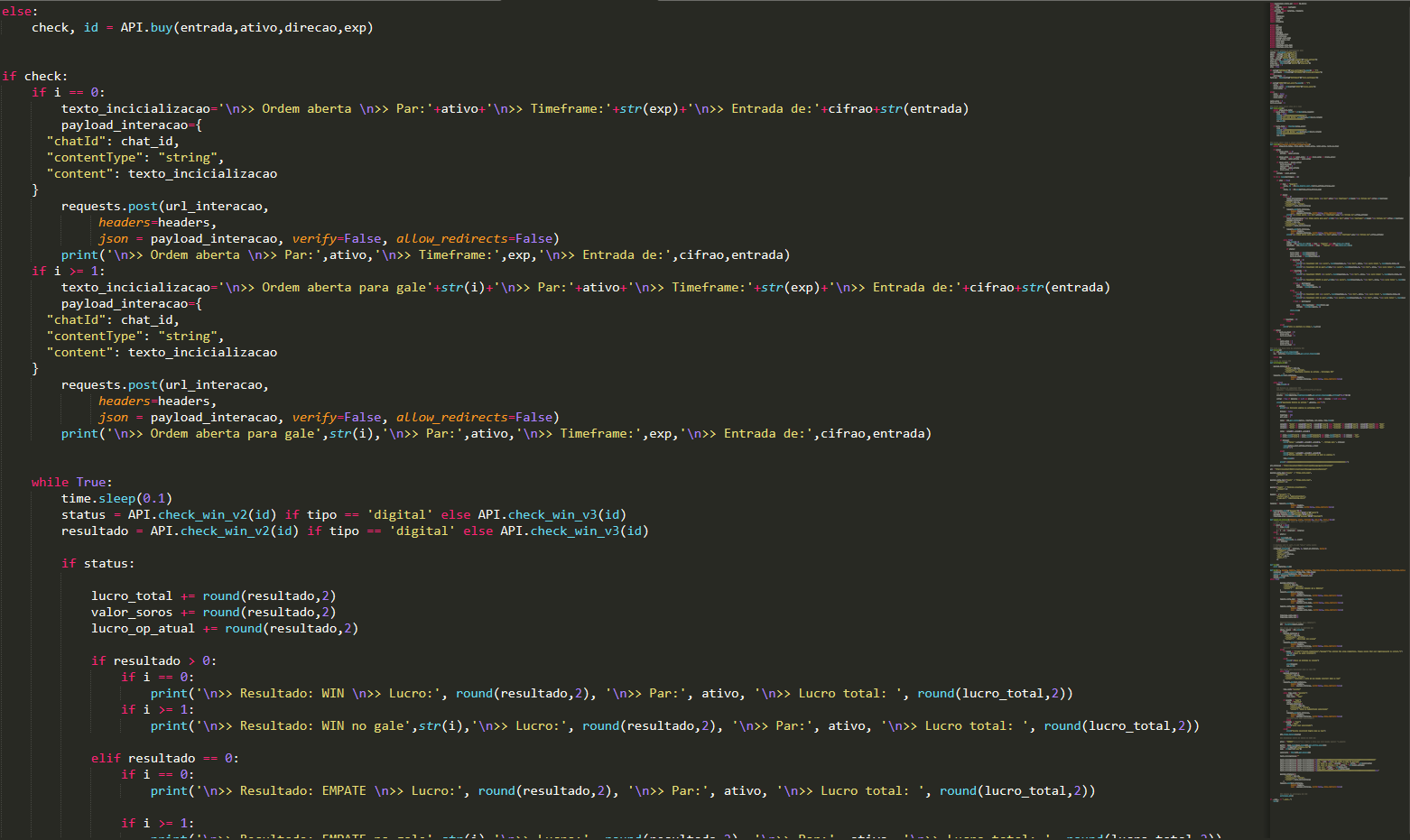The height and width of the screenshot is (840, 1410).
Task: Place cursor on the API.buy call line
Action: (x=202, y=28)
